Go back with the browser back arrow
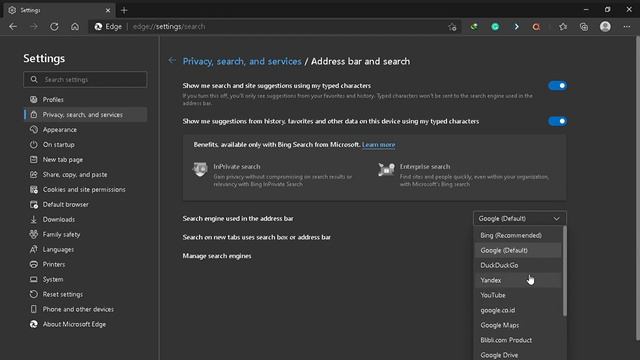The width and height of the screenshot is (640, 360). point(13,27)
